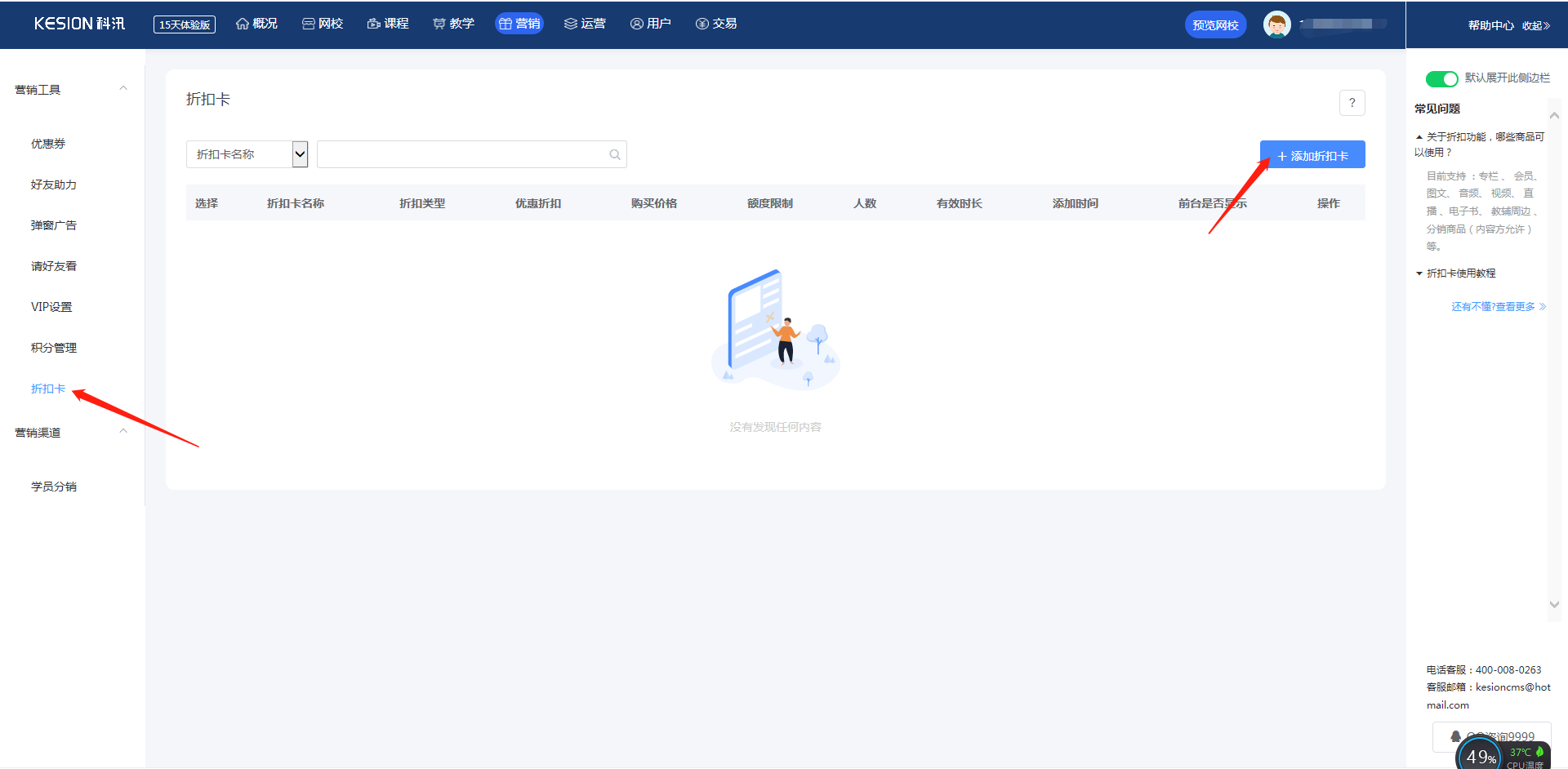
Task: Click the search magnifier icon
Action: pyautogui.click(x=615, y=154)
